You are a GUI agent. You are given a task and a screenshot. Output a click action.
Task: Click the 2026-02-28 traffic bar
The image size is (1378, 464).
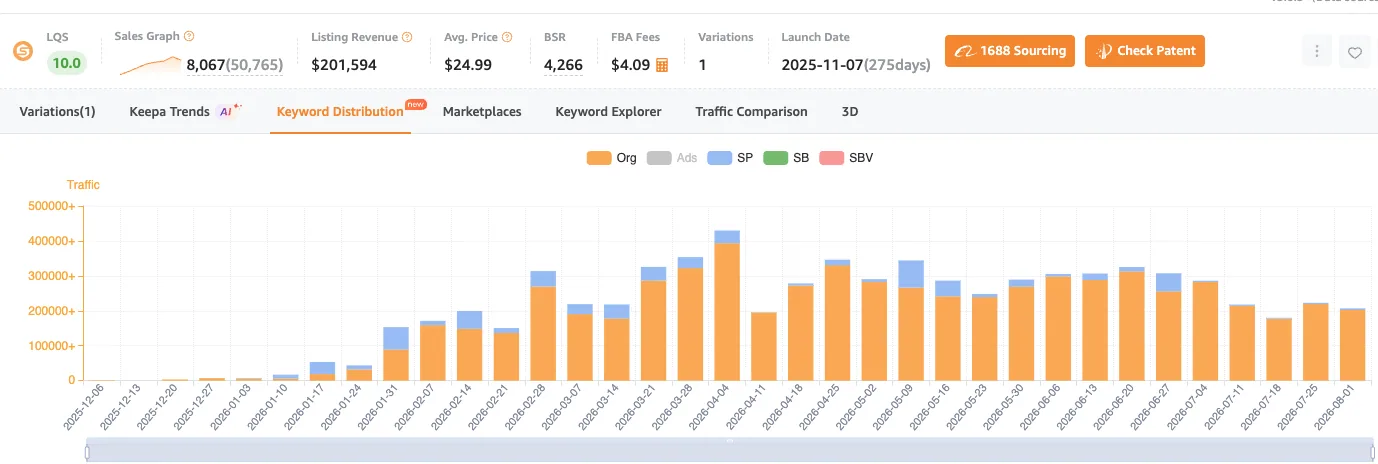point(543,326)
